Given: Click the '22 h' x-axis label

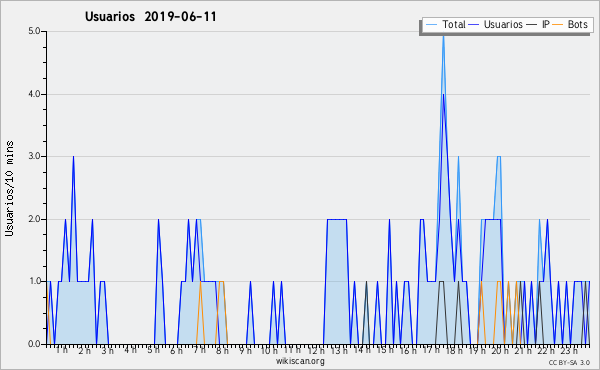Looking at the screenshot, I should 546,350.
